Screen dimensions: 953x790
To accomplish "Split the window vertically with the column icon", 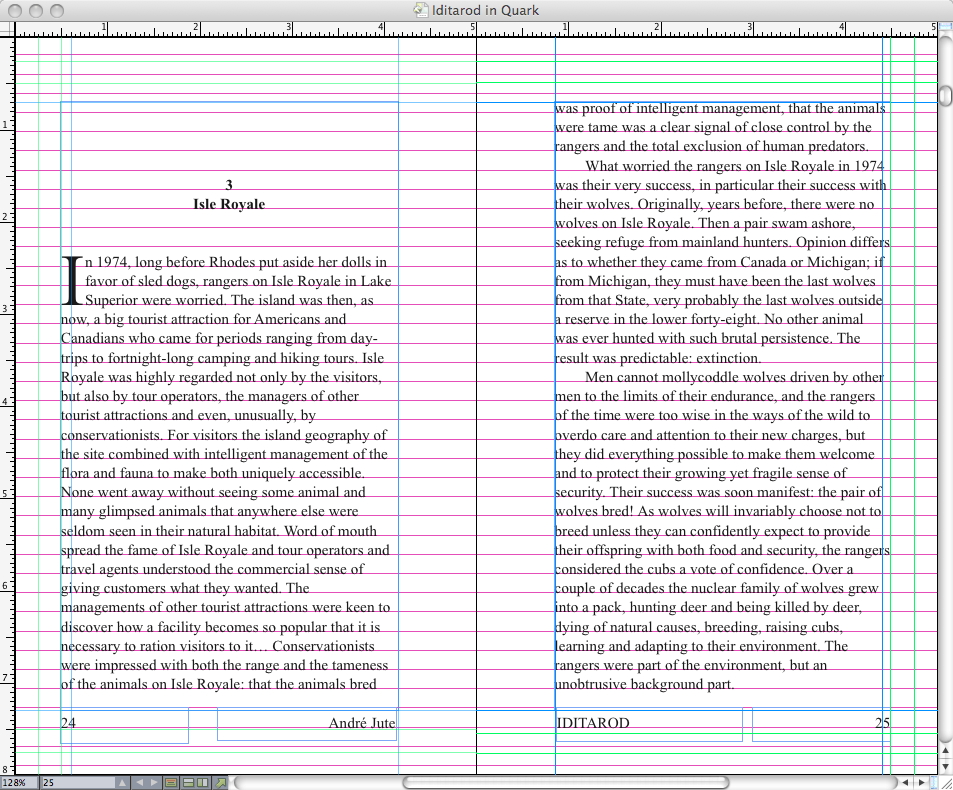I will tap(202, 783).
